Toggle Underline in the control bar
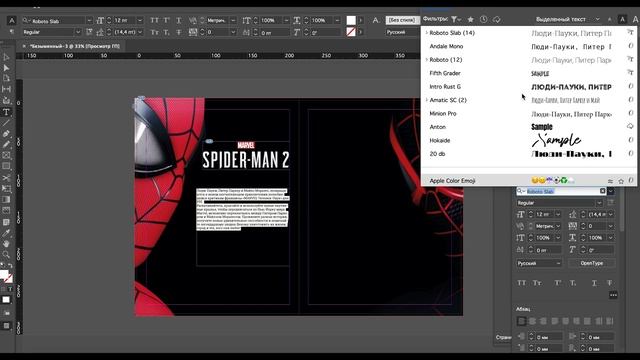 tap(179, 20)
